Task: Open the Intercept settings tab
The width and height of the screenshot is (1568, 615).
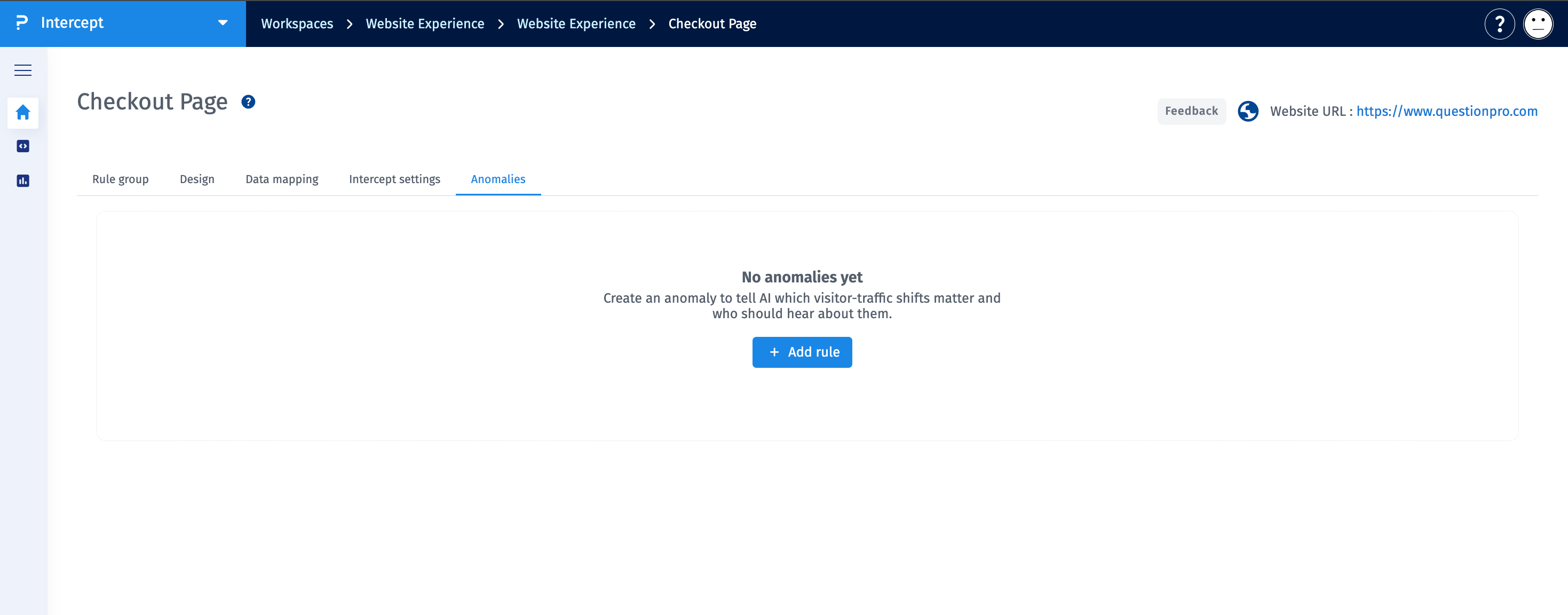Action: [x=394, y=179]
